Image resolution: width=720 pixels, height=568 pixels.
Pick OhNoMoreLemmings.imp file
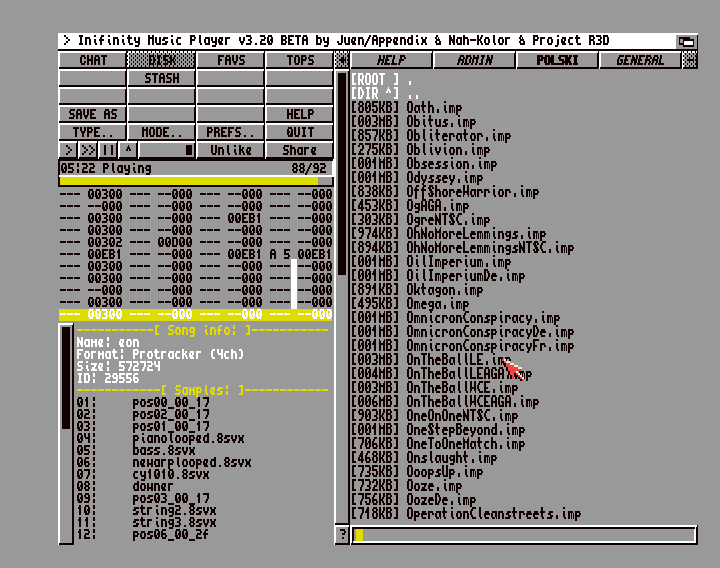coord(449,234)
